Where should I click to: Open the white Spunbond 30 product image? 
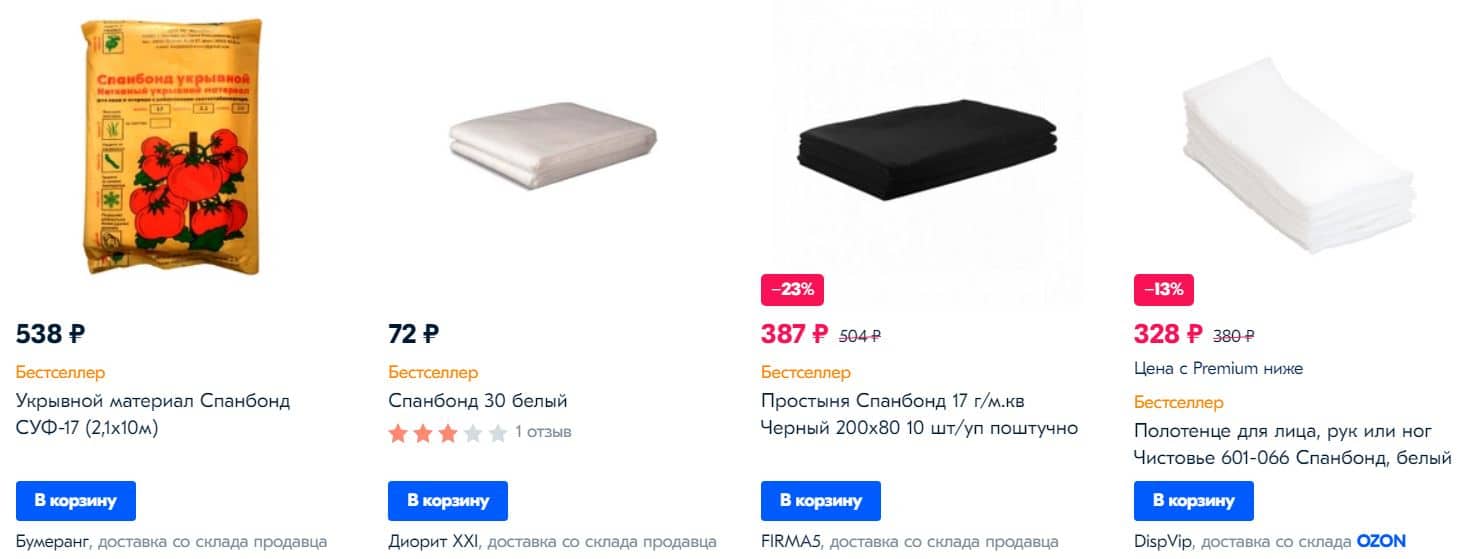click(553, 148)
